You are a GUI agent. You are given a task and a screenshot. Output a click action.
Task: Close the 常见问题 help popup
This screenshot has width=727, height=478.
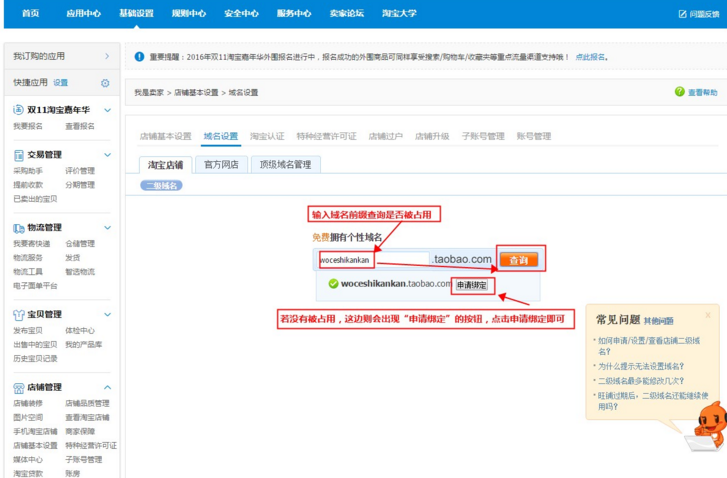point(708,315)
